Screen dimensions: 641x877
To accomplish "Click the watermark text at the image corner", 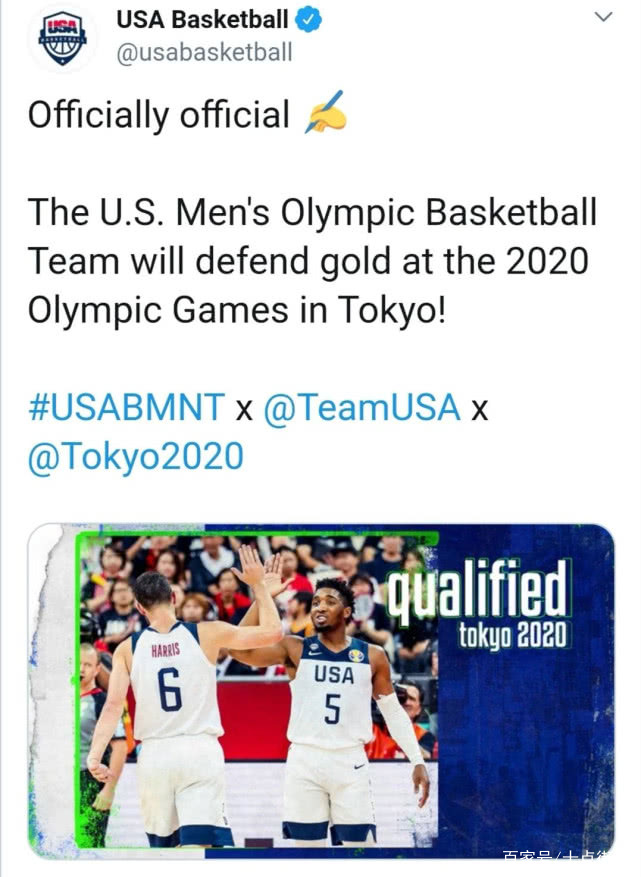I will [558, 855].
